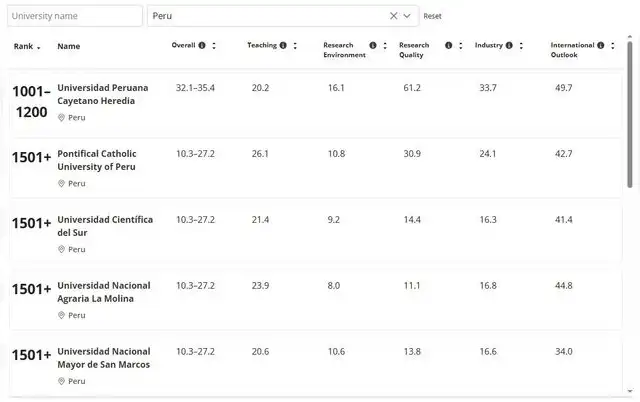
Task: Click location pin under Cayetano Heredia
Action: tap(61, 118)
